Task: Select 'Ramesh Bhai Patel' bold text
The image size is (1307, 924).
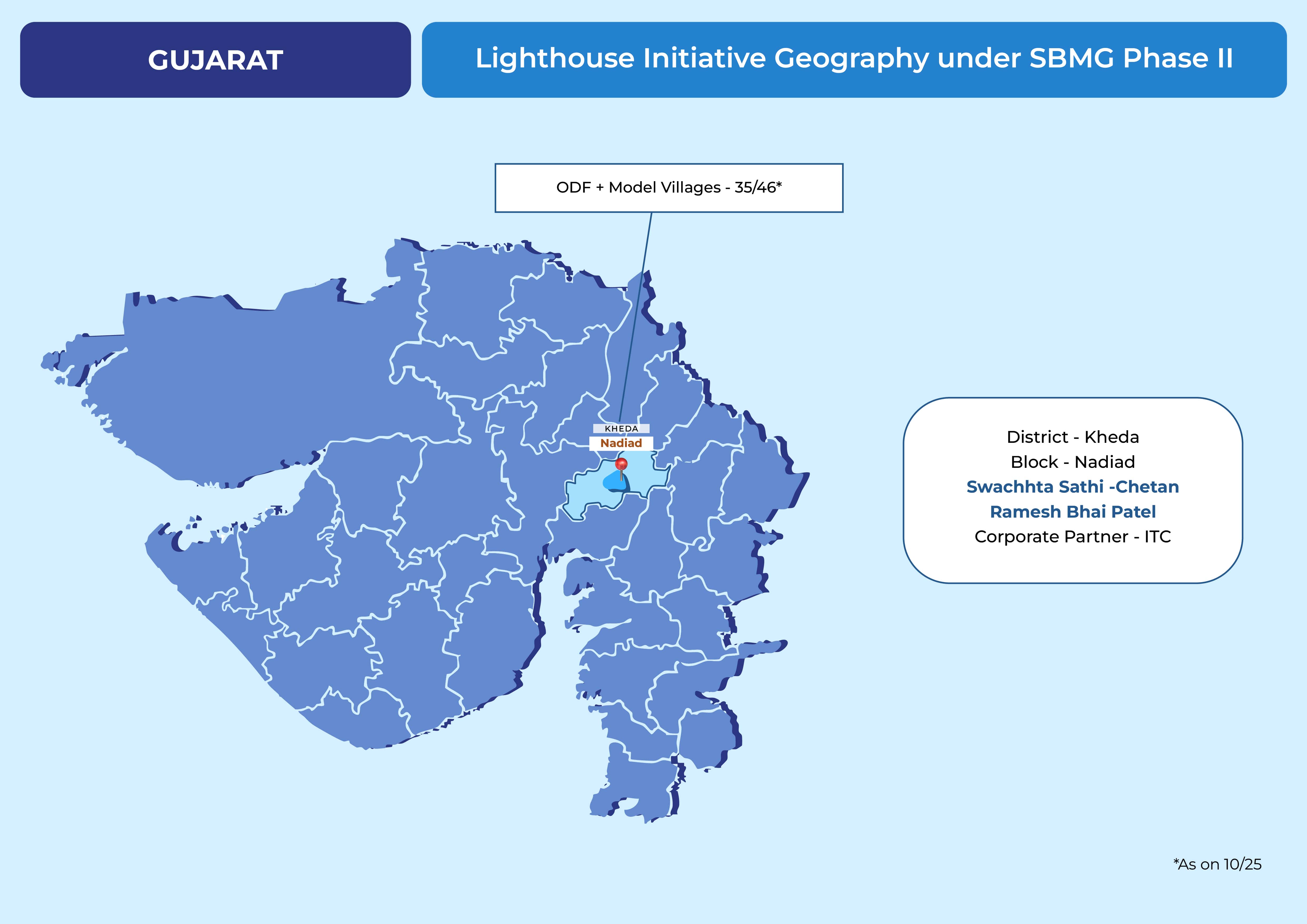Action: 1073,512
